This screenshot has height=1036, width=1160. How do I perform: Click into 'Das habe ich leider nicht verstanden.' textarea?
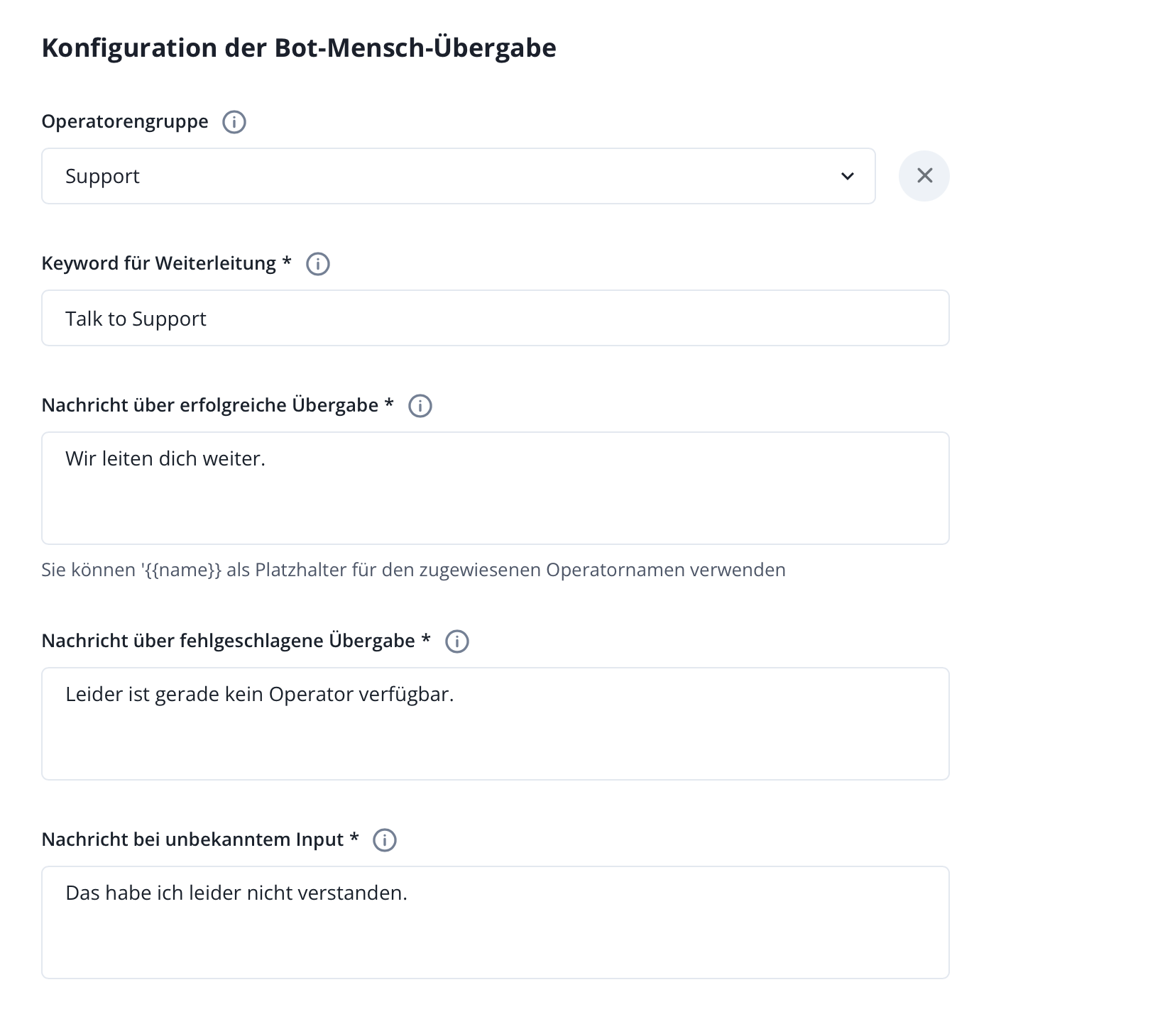(x=495, y=922)
